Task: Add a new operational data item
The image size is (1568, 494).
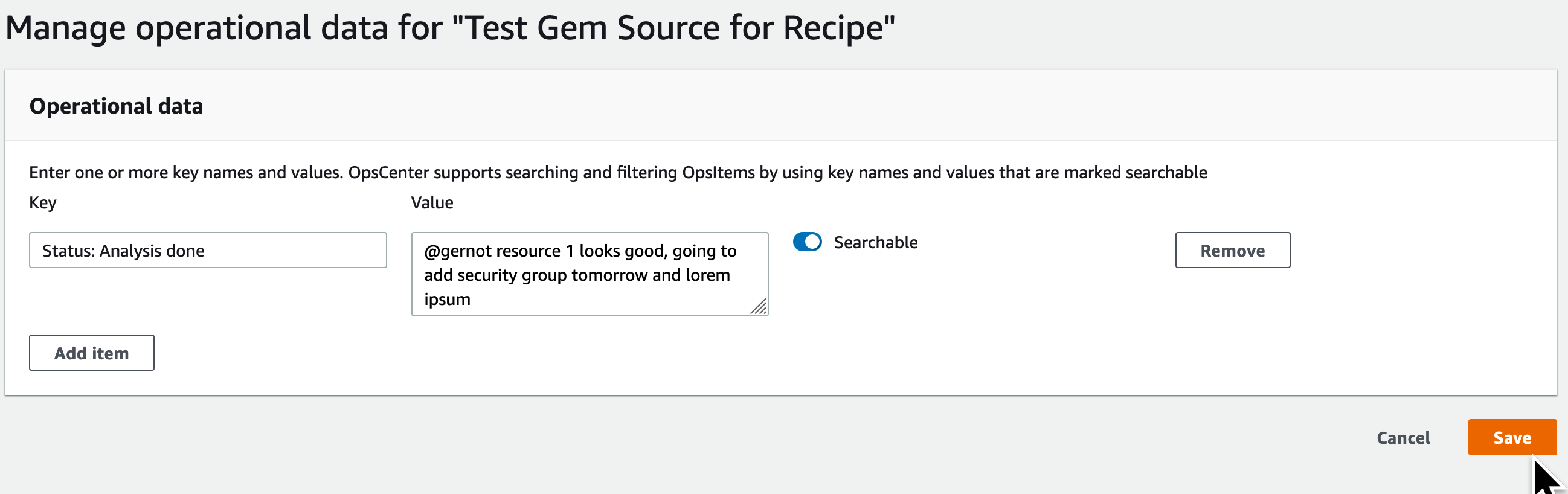Action: pos(91,353)
